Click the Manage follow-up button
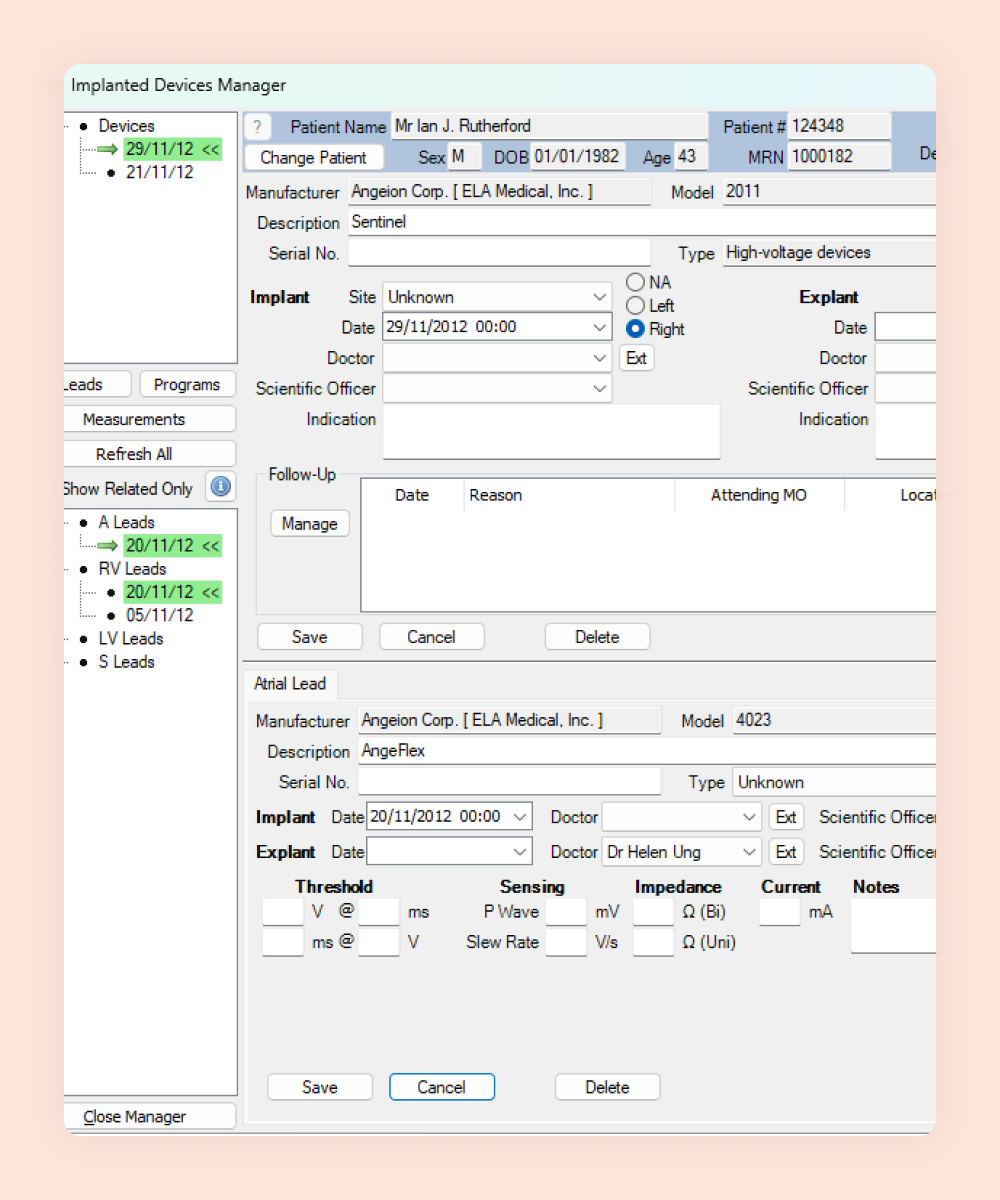Image resolution: width=1000 pixels, height=1200 pixels. point(310,523)
